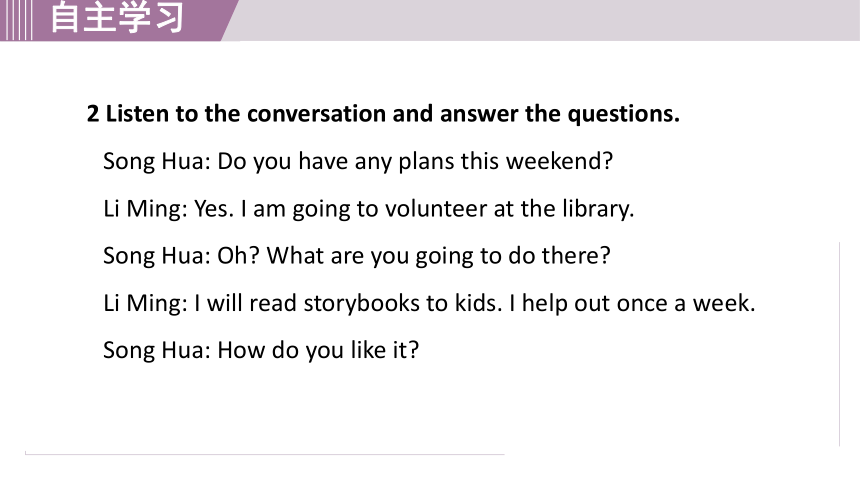Click the word weekend in first line
The width and height of the screenshot is (860, 484).
pos(558,161)
